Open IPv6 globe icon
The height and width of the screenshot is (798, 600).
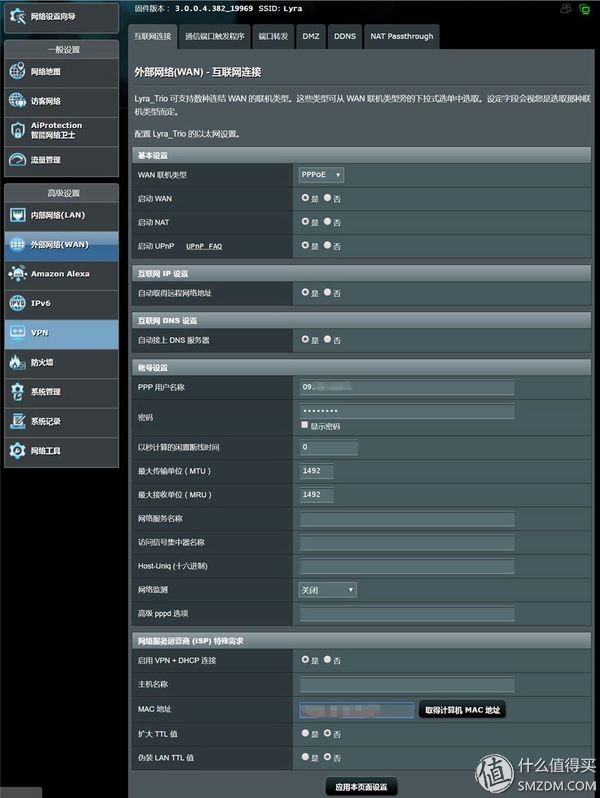[17, 303]
